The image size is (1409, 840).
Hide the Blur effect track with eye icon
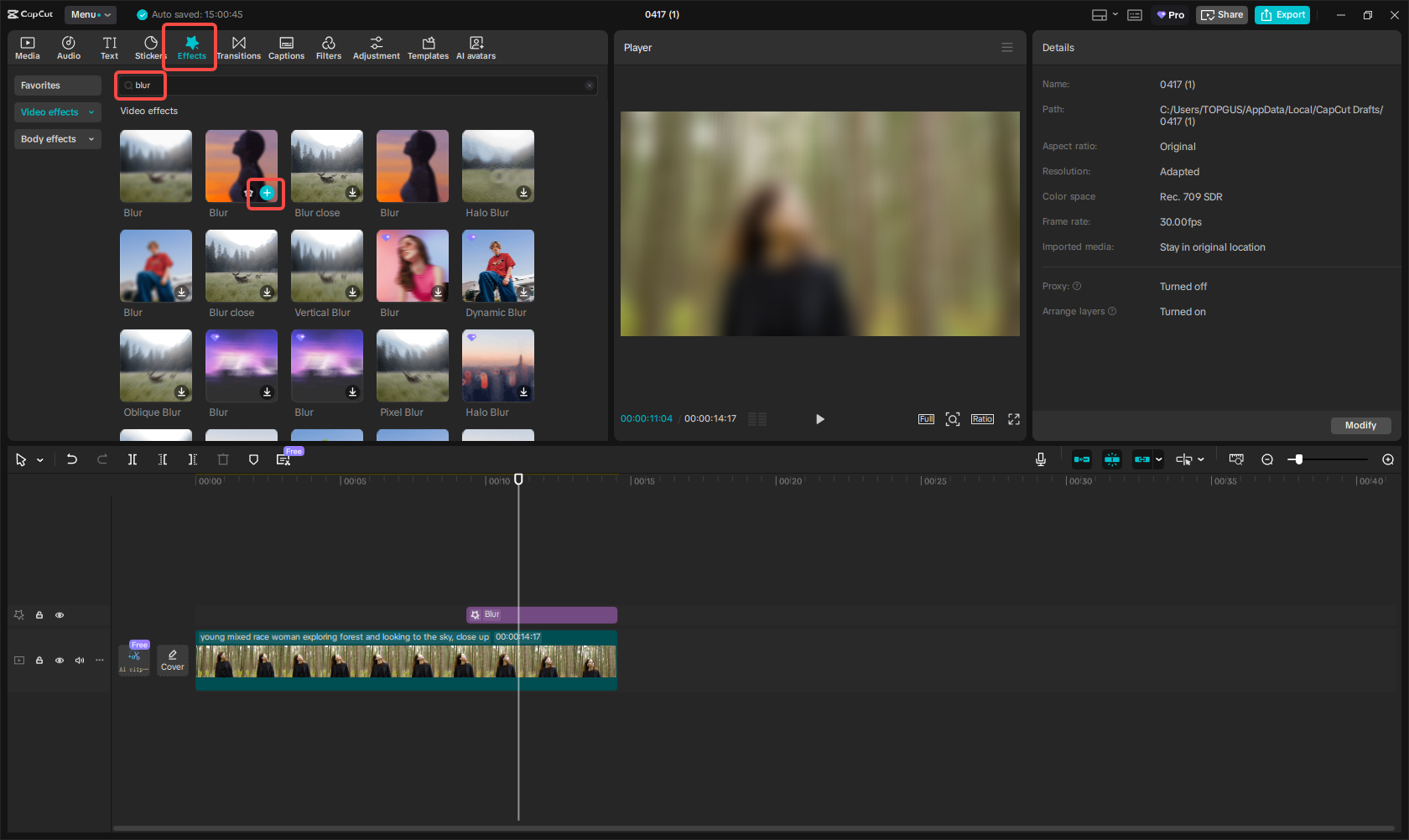60,615
